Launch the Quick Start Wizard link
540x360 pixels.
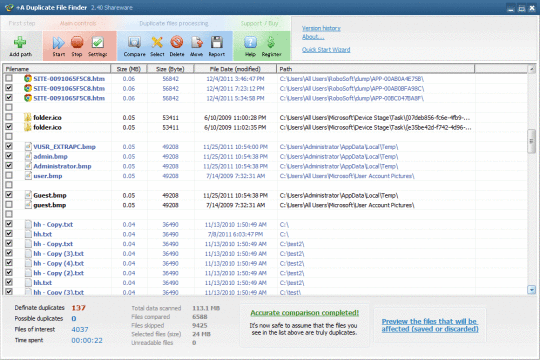tap(326, 50)
